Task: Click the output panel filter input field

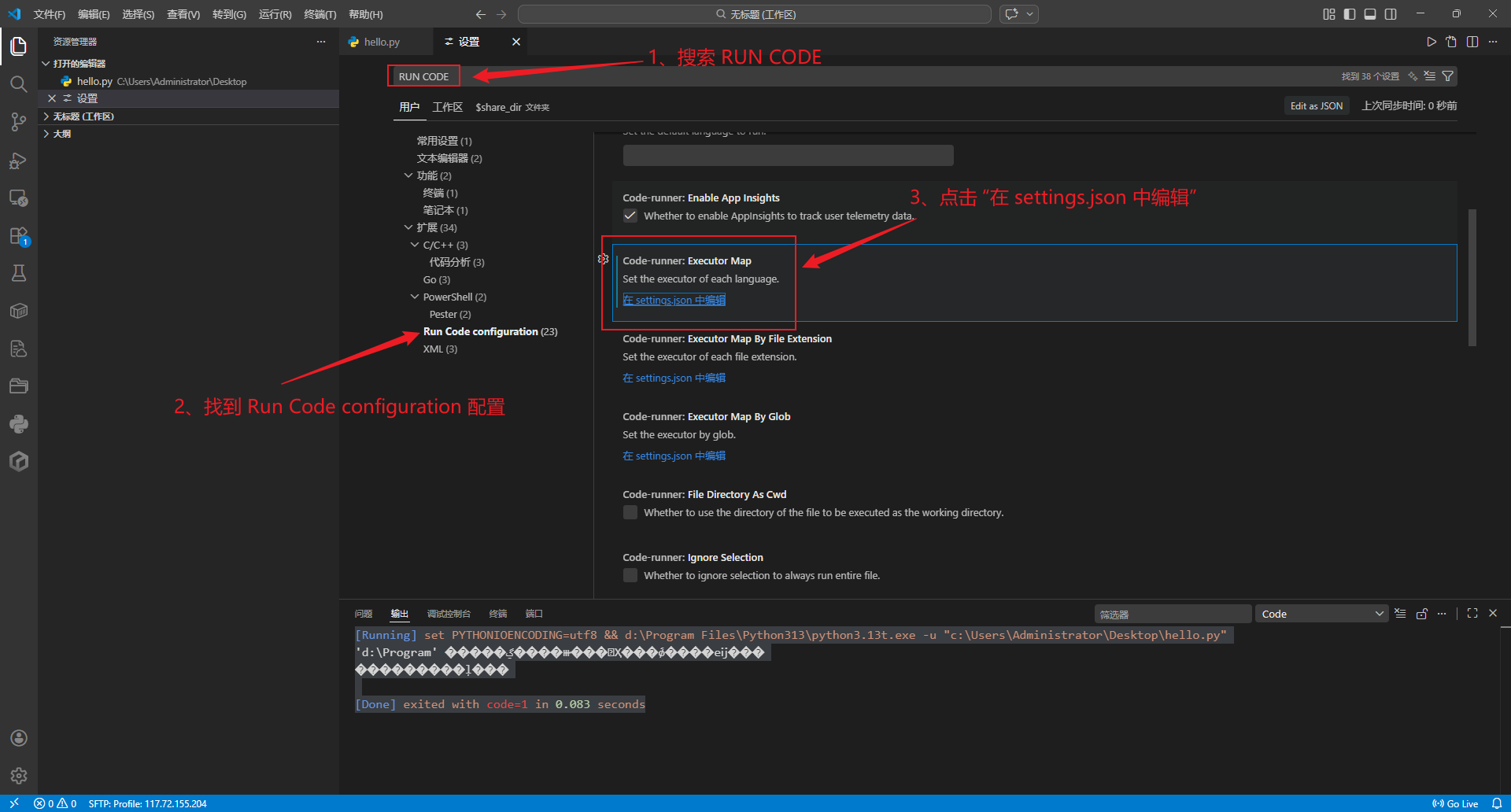Action: (1172, 614)
